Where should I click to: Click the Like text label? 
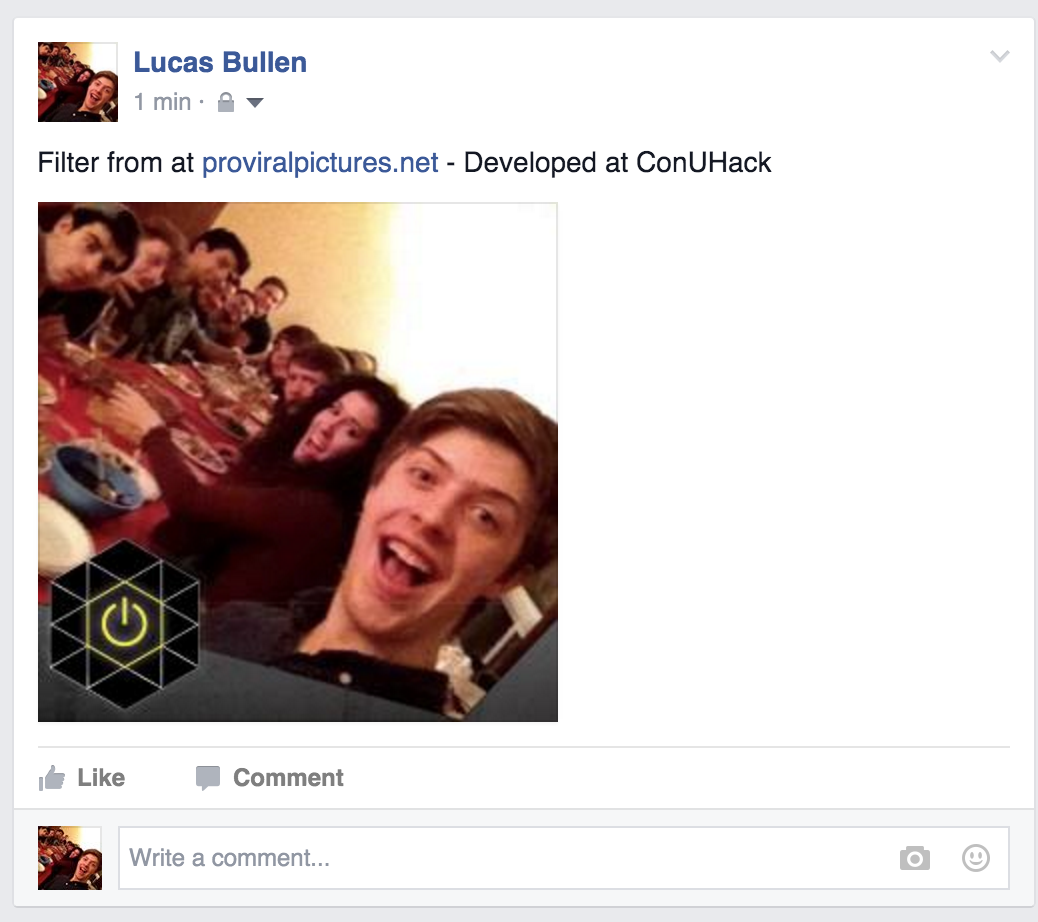[101, 778]
